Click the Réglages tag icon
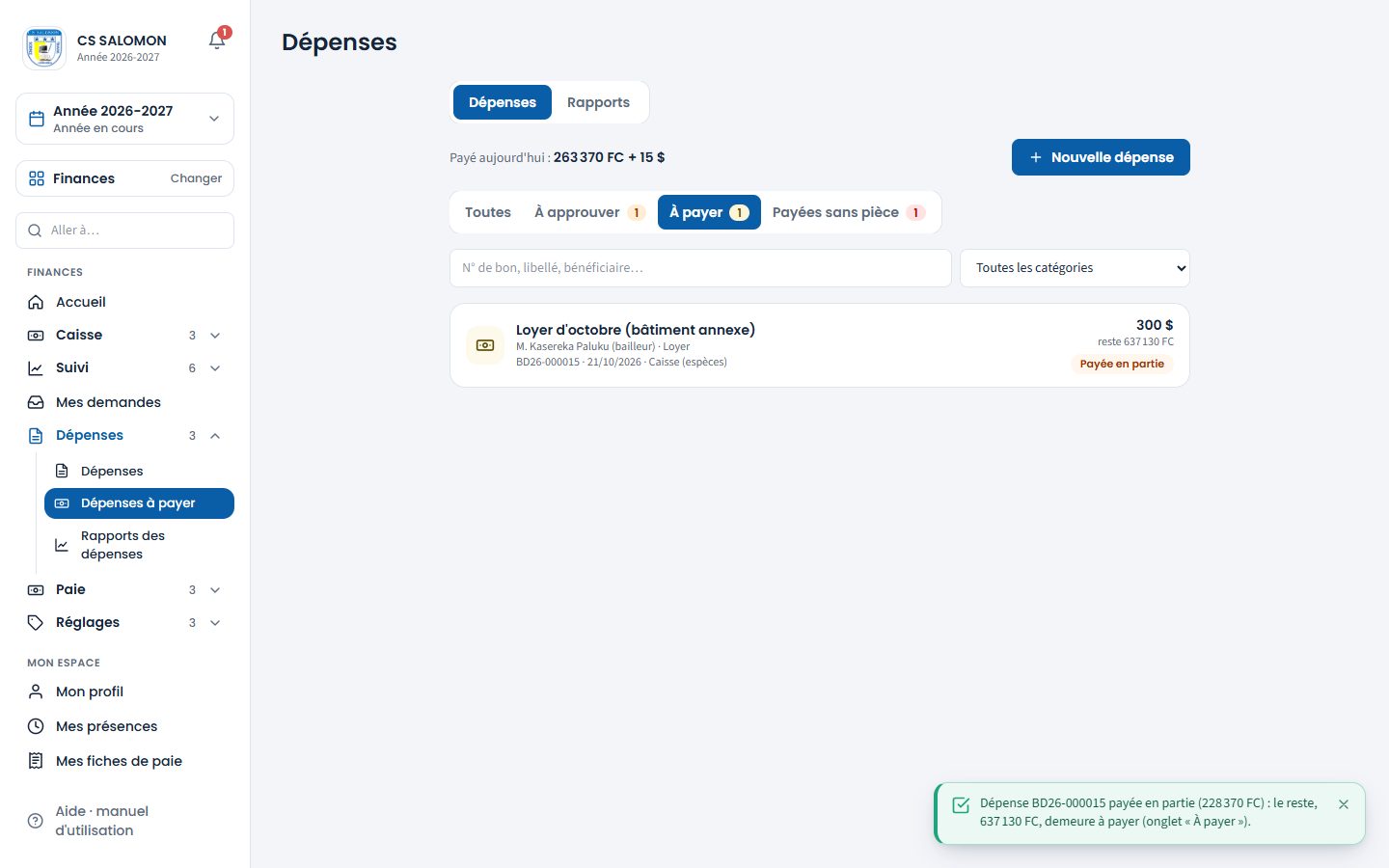The image size is (1389, 868). 36,623
